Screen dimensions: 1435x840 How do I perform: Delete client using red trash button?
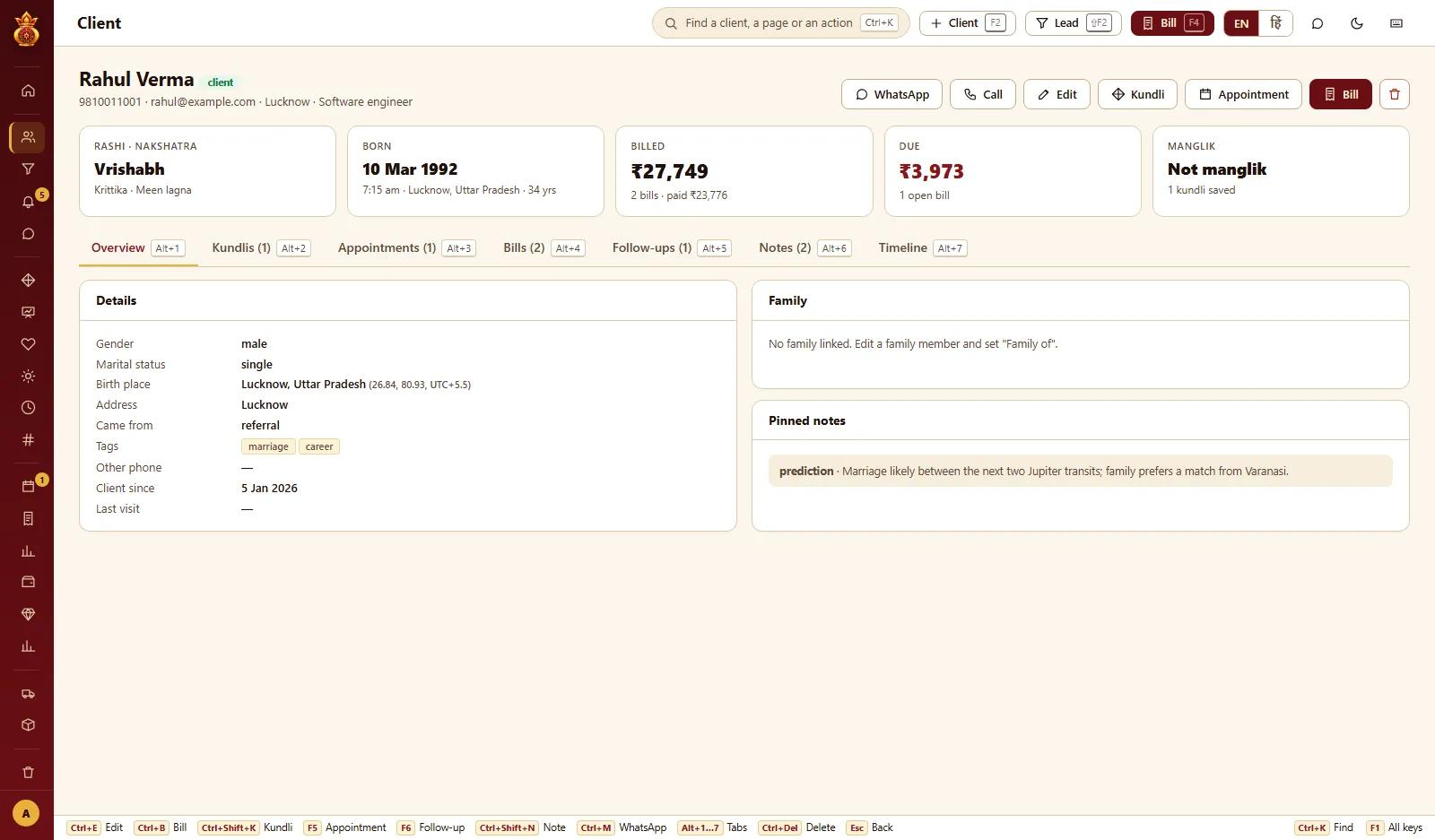click(x=1395, y=94)
